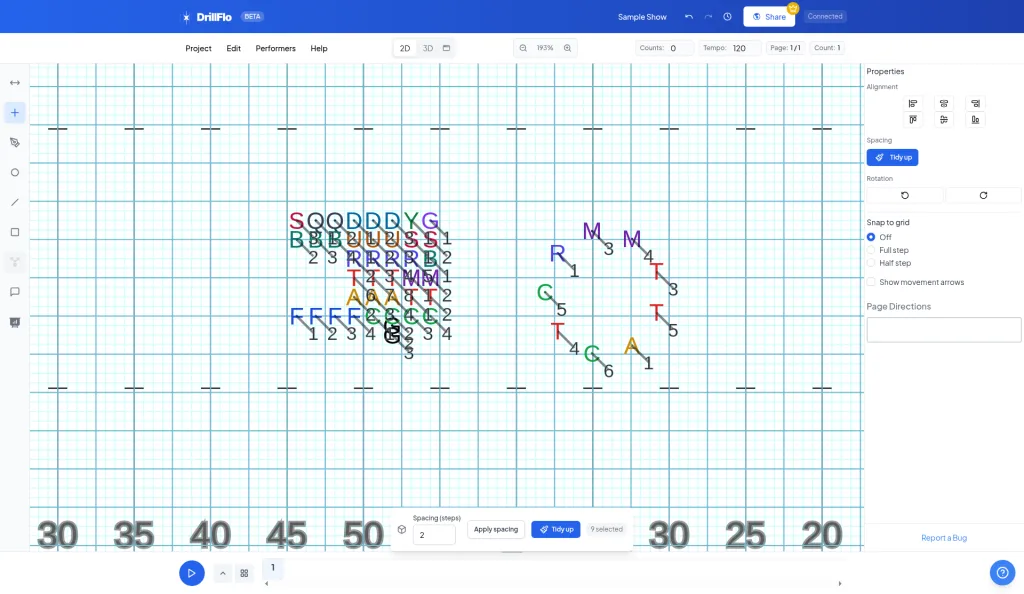Viewport: 1024px width, 594px height.
Task: Open the Performers menu
Action: (x=276, y=48)
